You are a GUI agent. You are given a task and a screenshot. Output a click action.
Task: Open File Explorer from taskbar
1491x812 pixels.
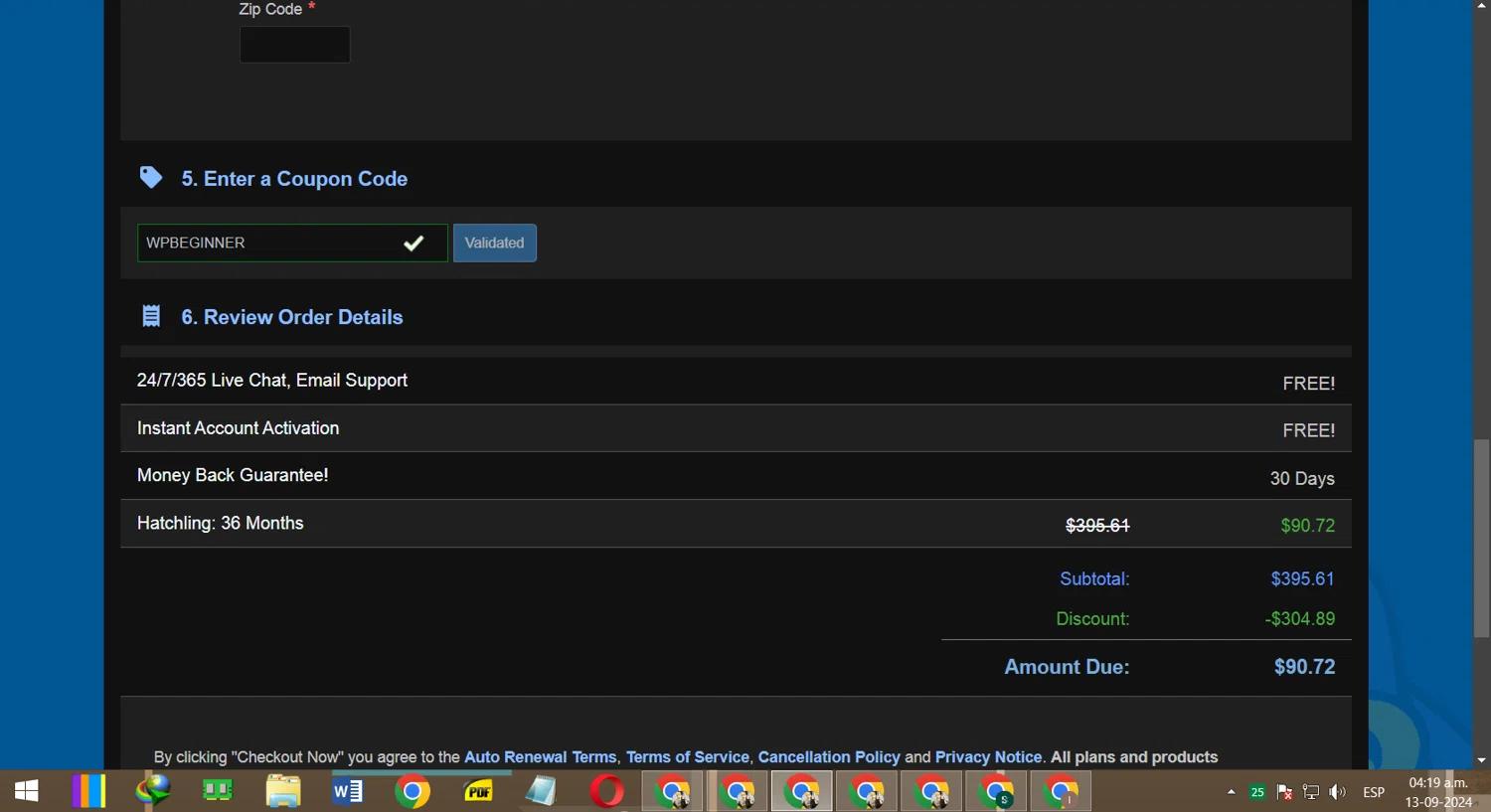pyautogui.click(x=282, y=791)
